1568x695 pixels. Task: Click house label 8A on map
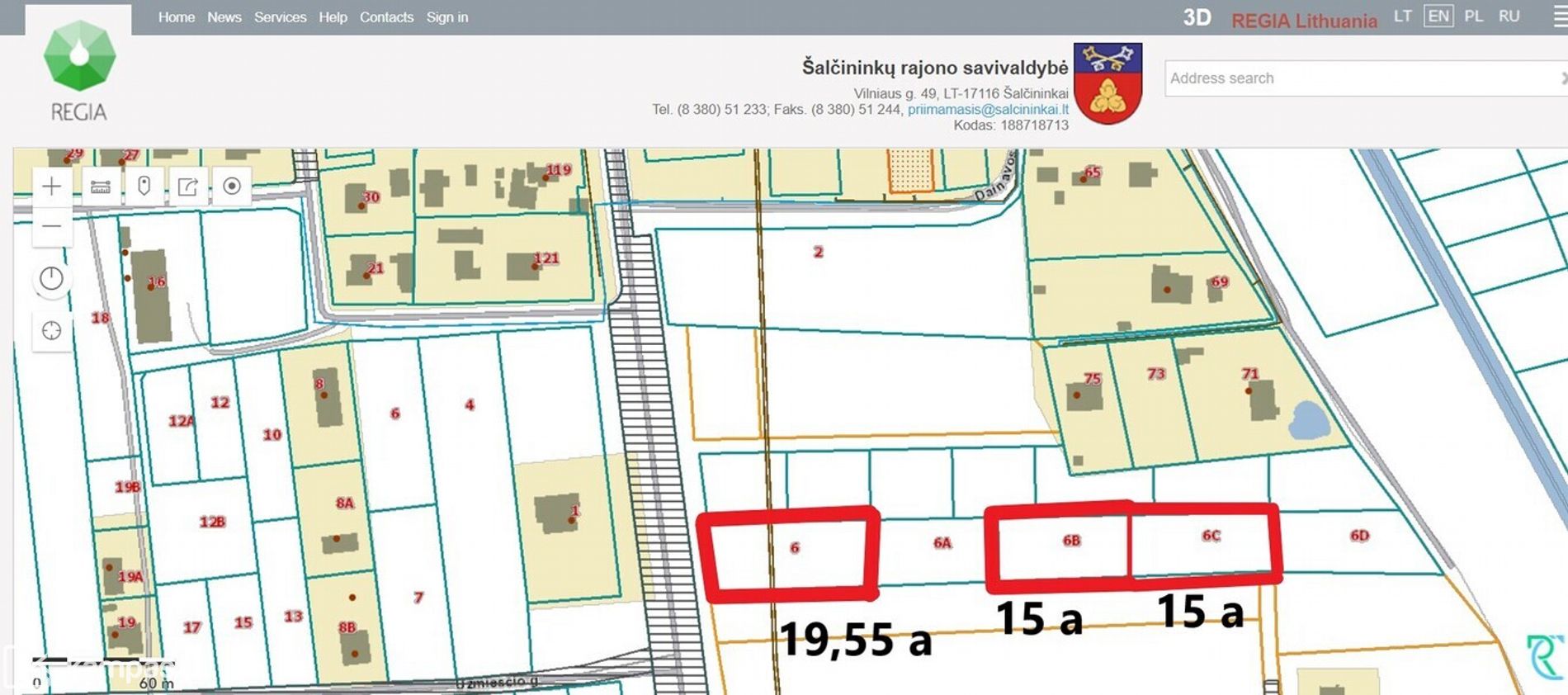tap(345, 504)
